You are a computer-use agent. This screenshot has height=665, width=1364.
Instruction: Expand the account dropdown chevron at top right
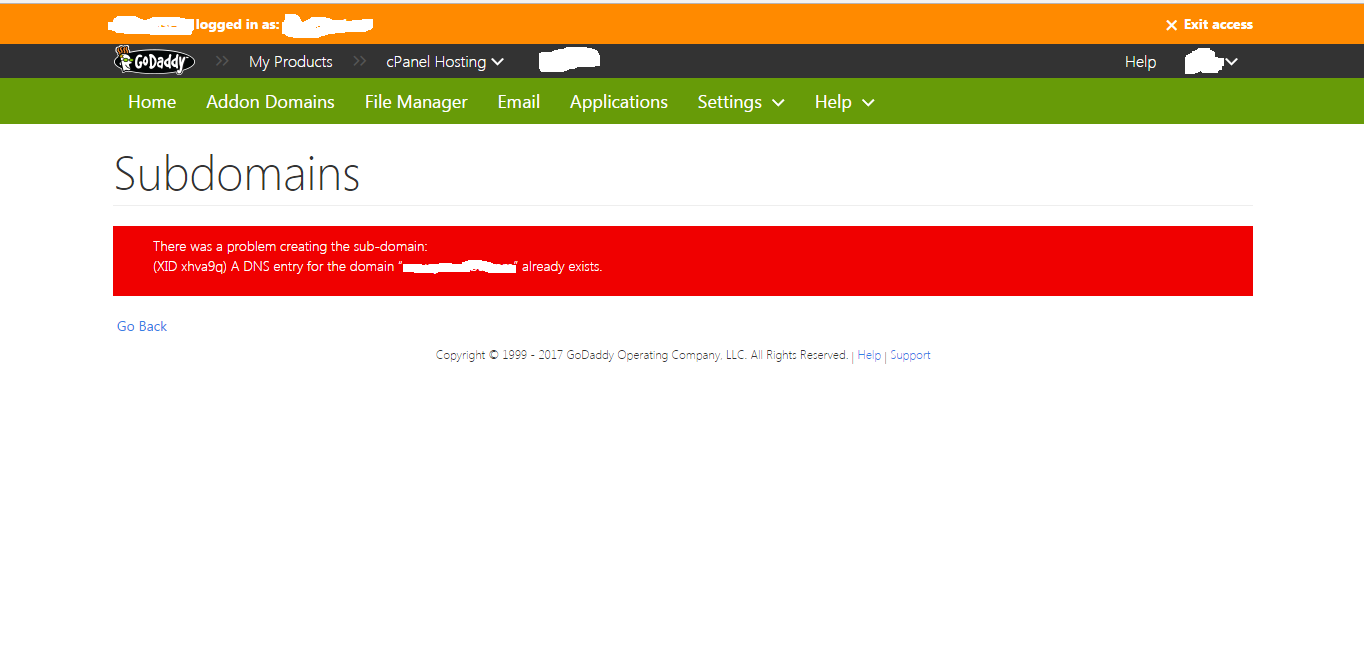(1232, 61)
